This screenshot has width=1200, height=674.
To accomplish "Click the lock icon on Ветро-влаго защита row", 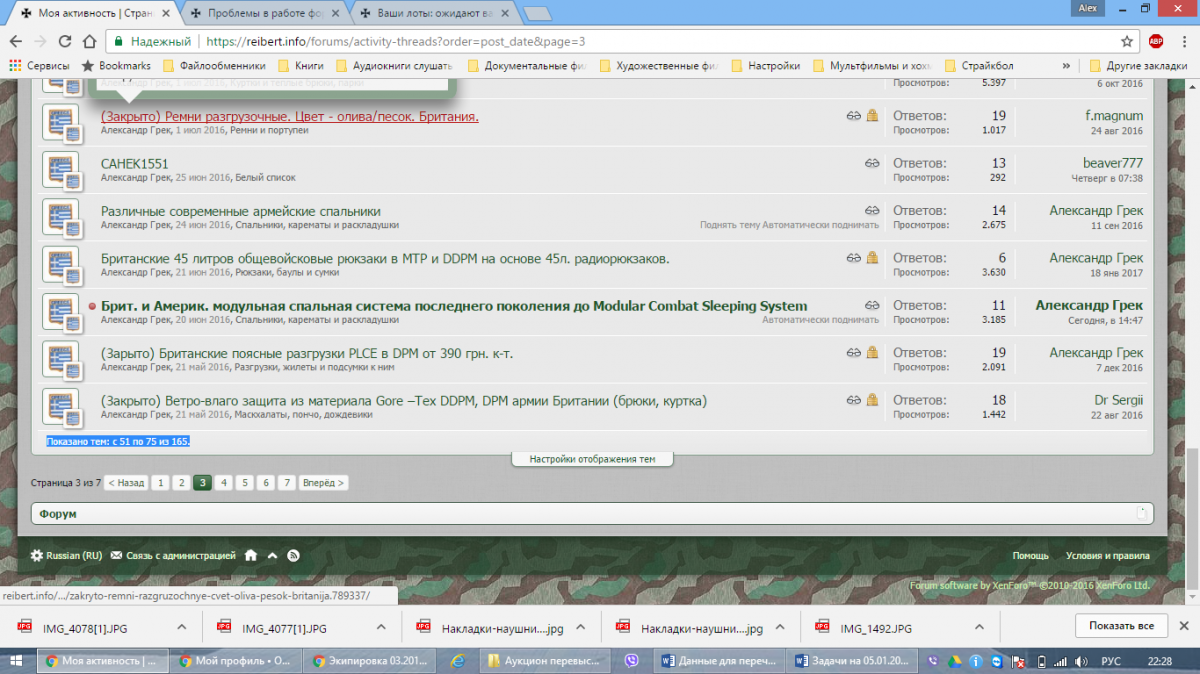I will 873,400.
